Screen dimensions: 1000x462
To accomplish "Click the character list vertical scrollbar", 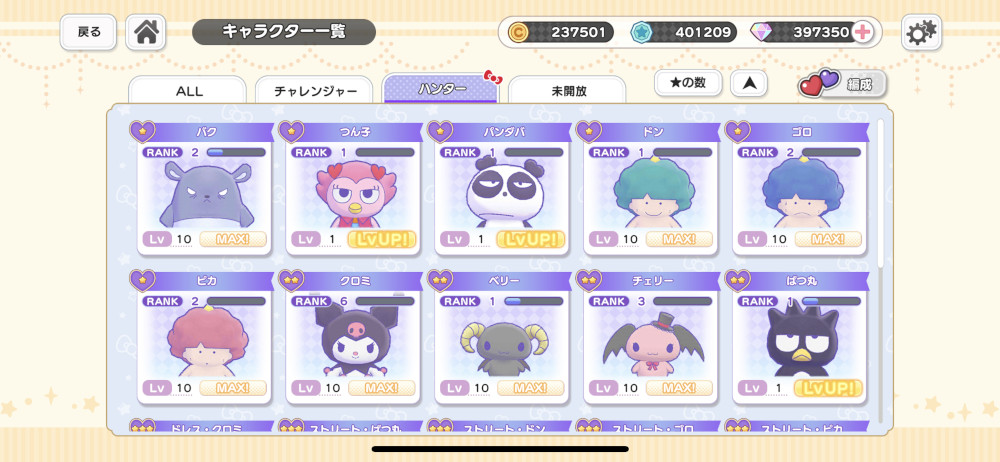I will (881, 191).
